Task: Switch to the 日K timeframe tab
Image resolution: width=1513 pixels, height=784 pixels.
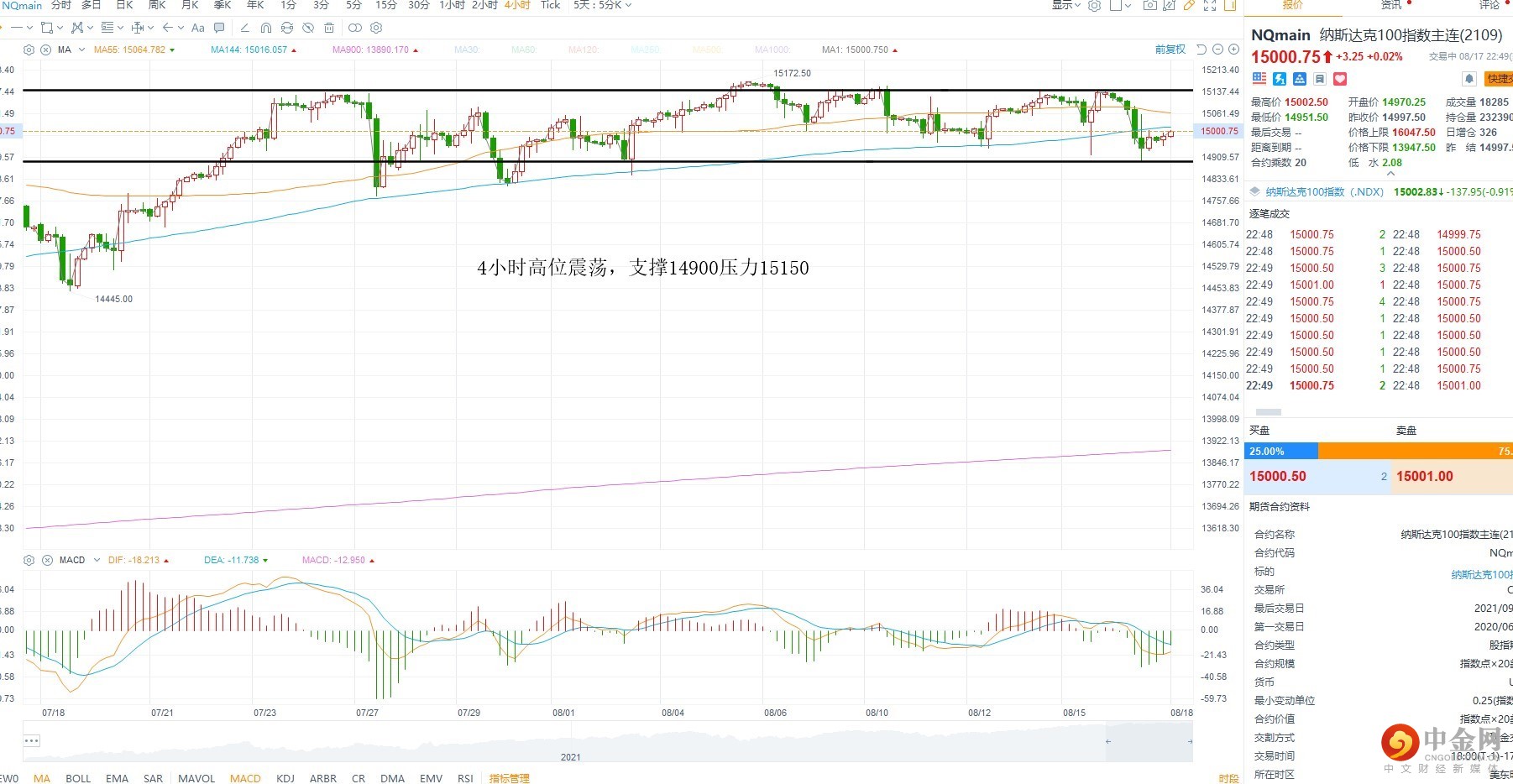Action: coord(124,6)
